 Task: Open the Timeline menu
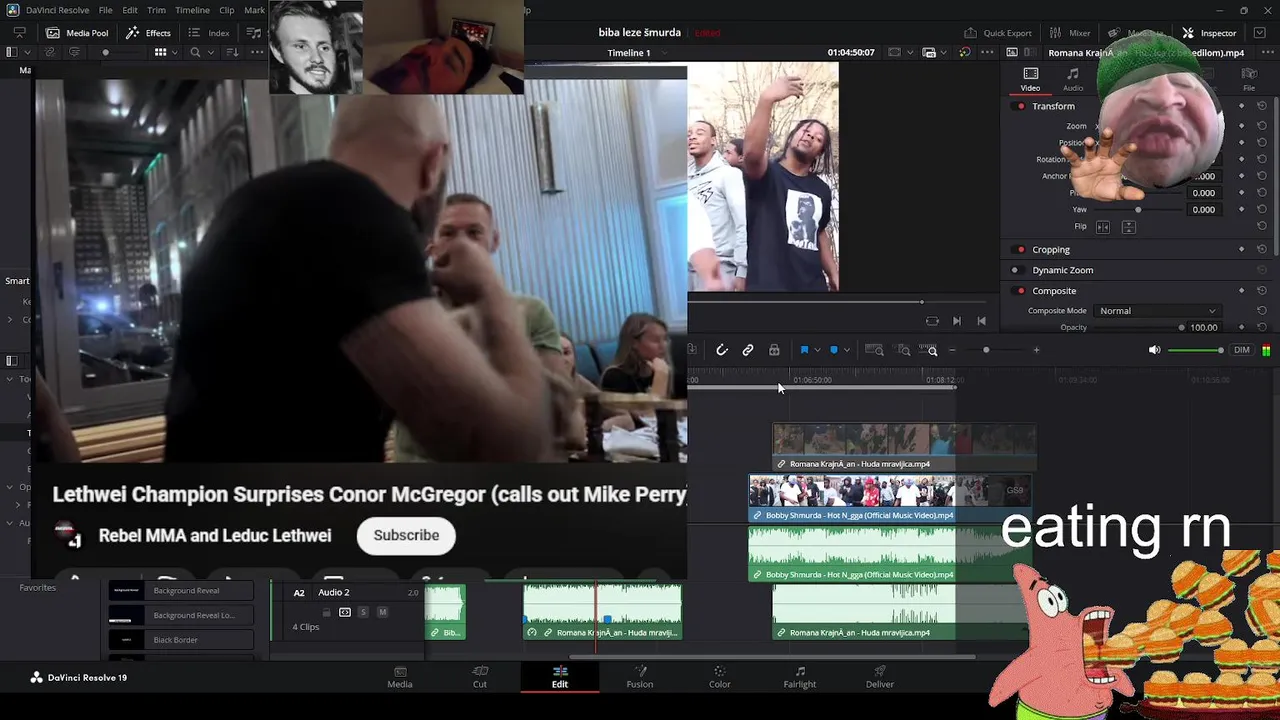(192, 10)
